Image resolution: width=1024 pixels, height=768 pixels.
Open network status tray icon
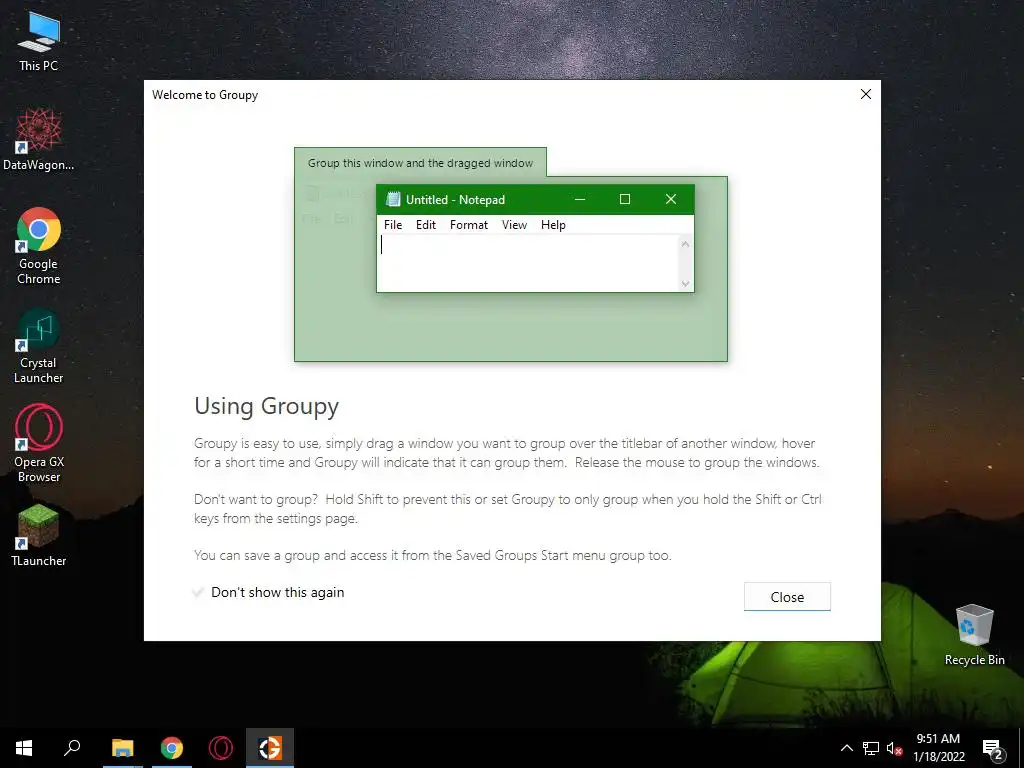click(x=871, y=748)
